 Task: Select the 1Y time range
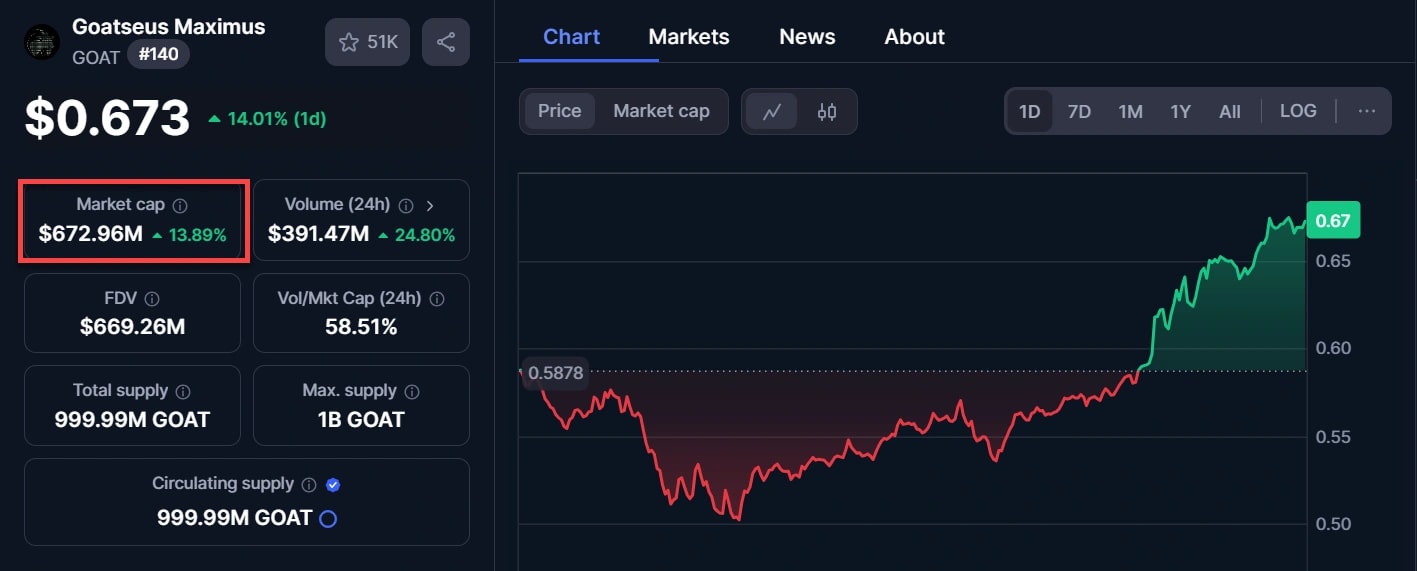[1180, 111]
